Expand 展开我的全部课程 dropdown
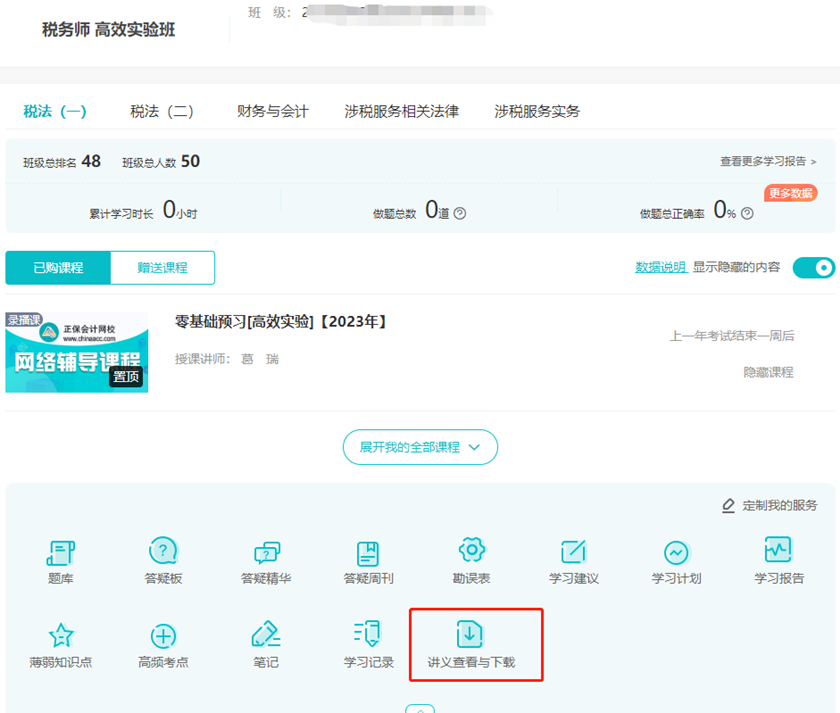Image resolution: width=840 pixels, height=713 pixels. coord(421,447)
